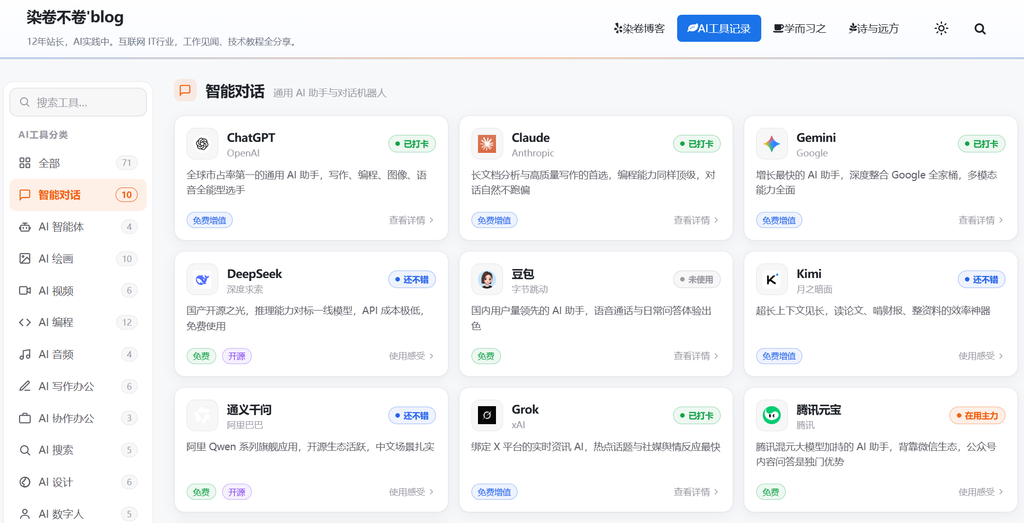Click the Grok logo icon
The width and height of the screenshot is (1024, 523).
tap(487, 416)
